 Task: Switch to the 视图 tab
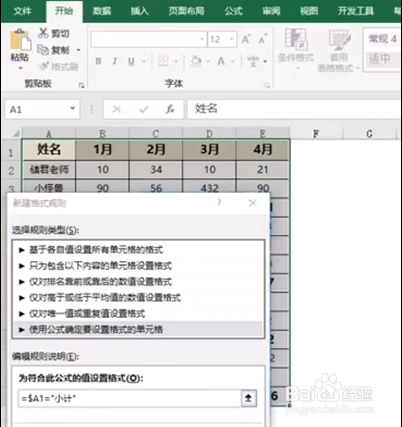tap(309, 11)
